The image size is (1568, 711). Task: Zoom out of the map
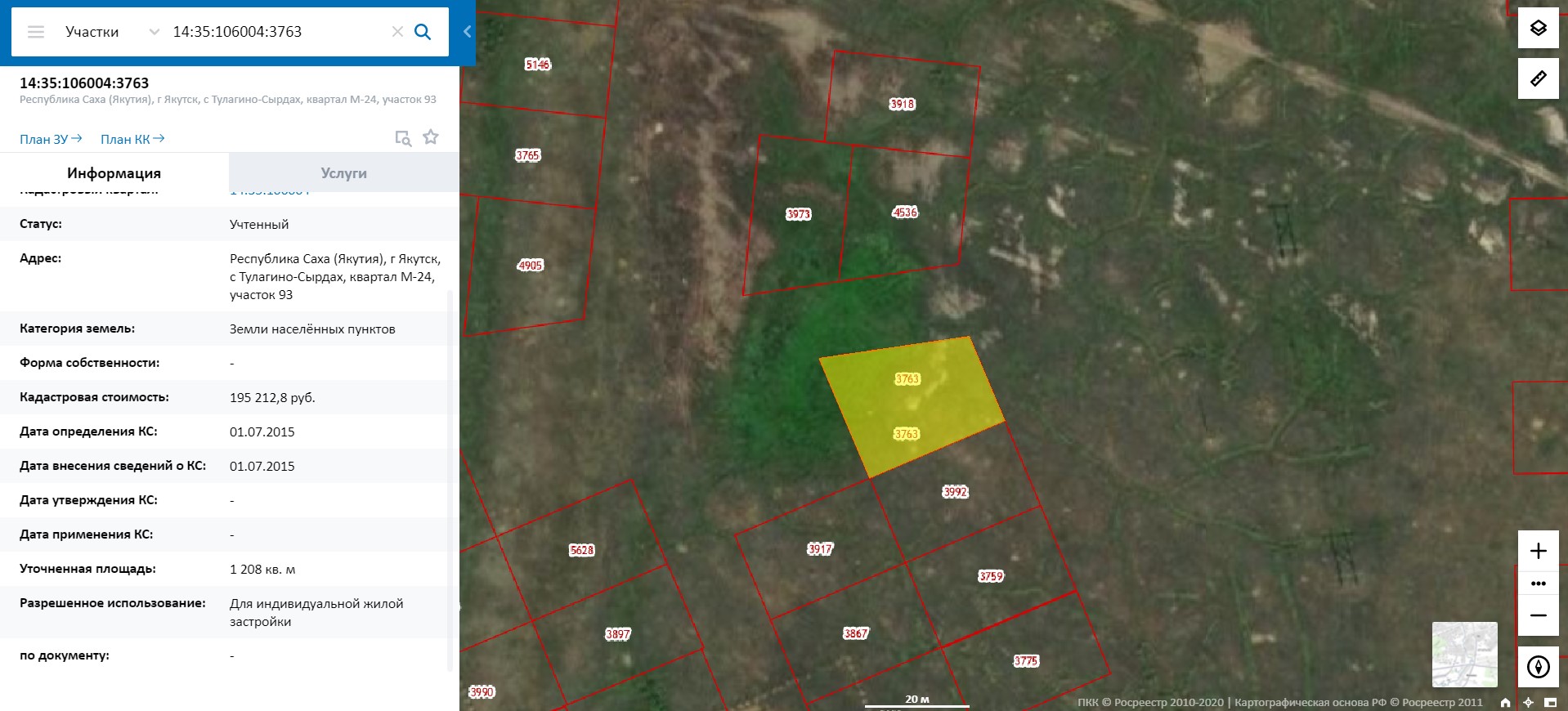tap(1538, 615)
